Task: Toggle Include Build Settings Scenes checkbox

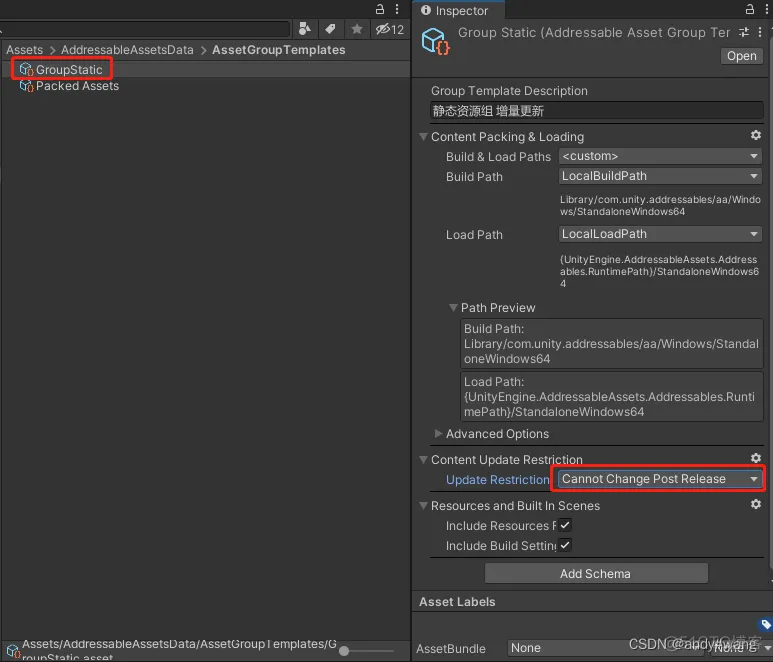Action: [x=565, y=545]
